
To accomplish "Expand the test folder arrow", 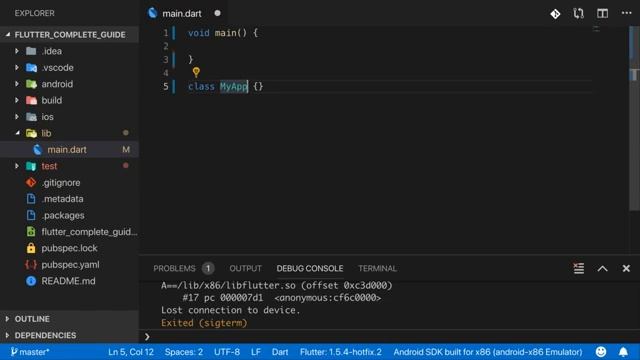I will (x=17, y=166).
